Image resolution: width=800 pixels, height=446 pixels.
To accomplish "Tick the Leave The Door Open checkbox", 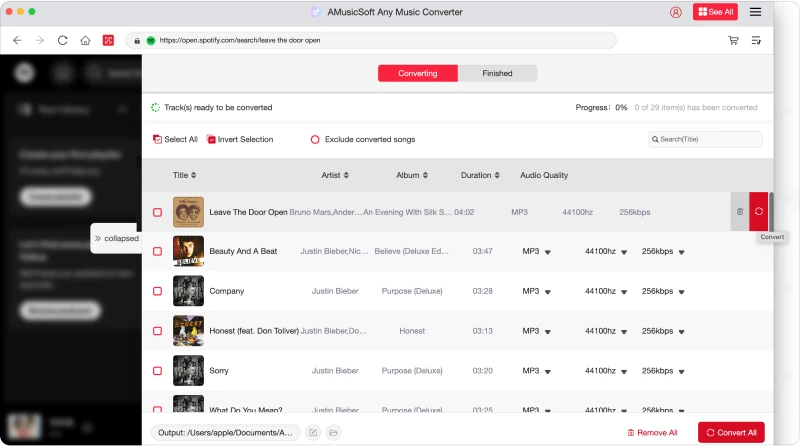I will point(157,212).
